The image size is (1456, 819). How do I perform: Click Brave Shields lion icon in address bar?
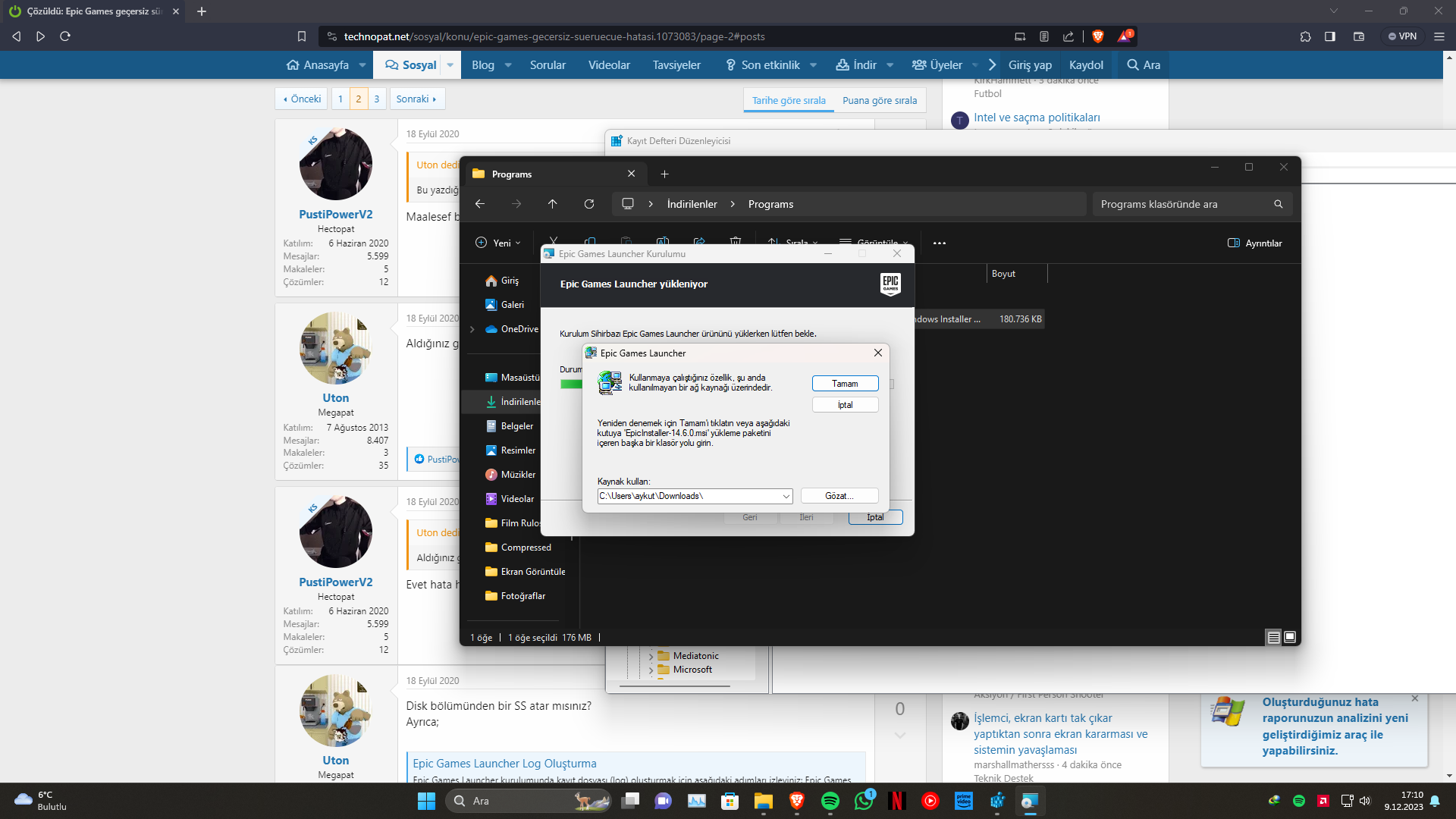pos(1097,36)
